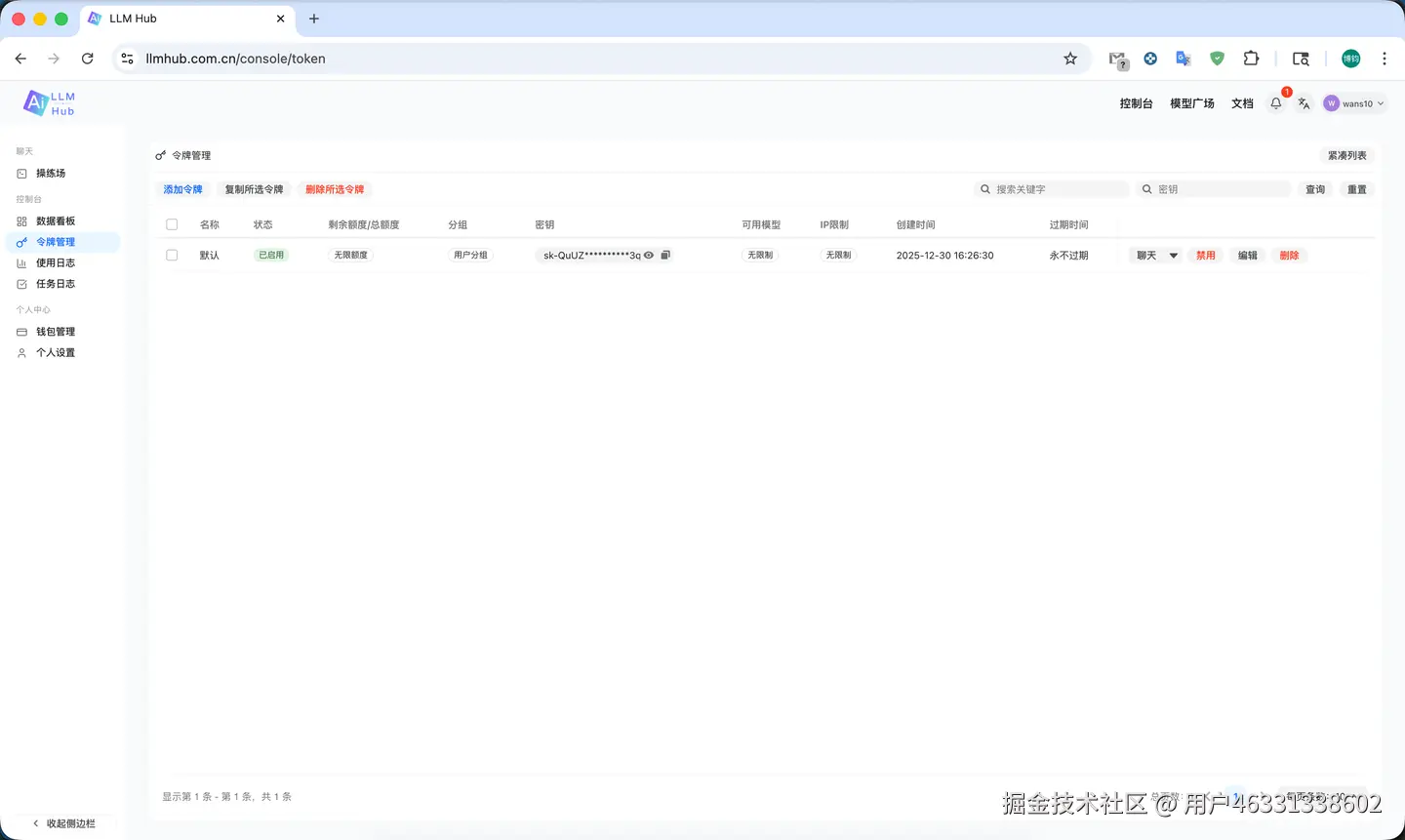Check the 默认 token row checkbox
Image resolution: width=1405 pixels, height=840 pixels.
click(172, 256)
